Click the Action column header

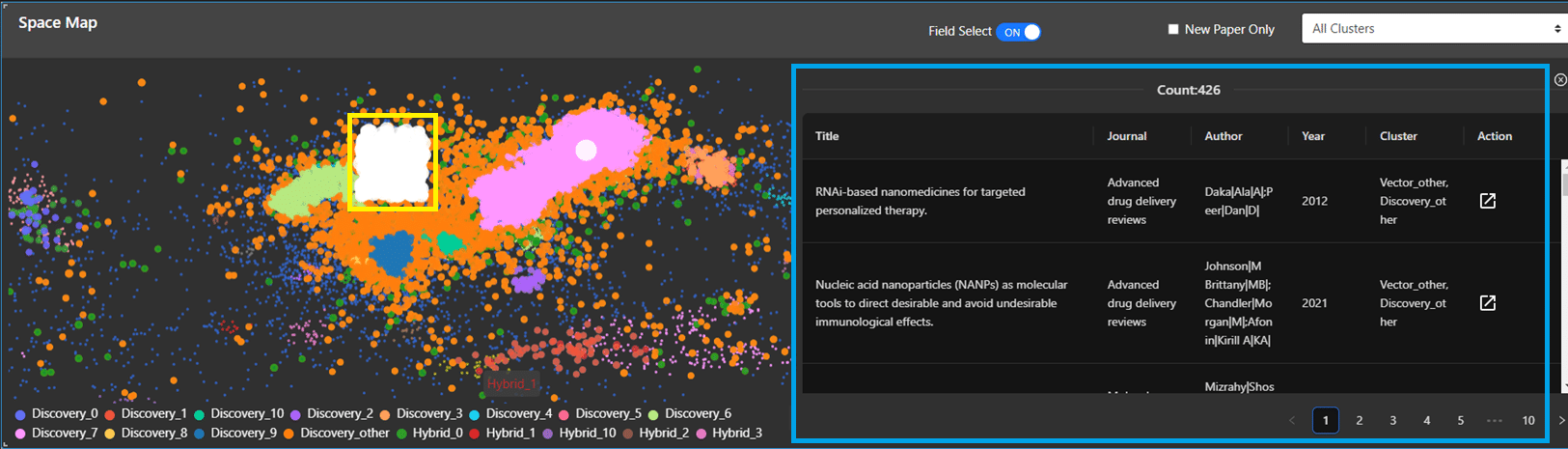pos(1495,136)
